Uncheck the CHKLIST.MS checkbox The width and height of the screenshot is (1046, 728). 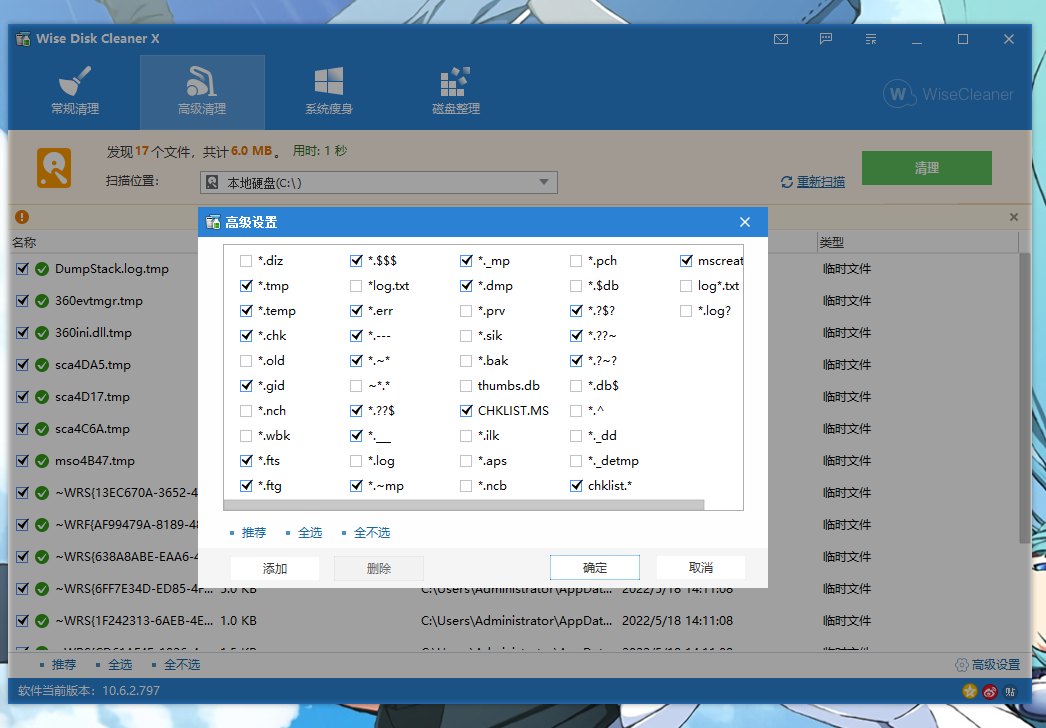(466, 411)
